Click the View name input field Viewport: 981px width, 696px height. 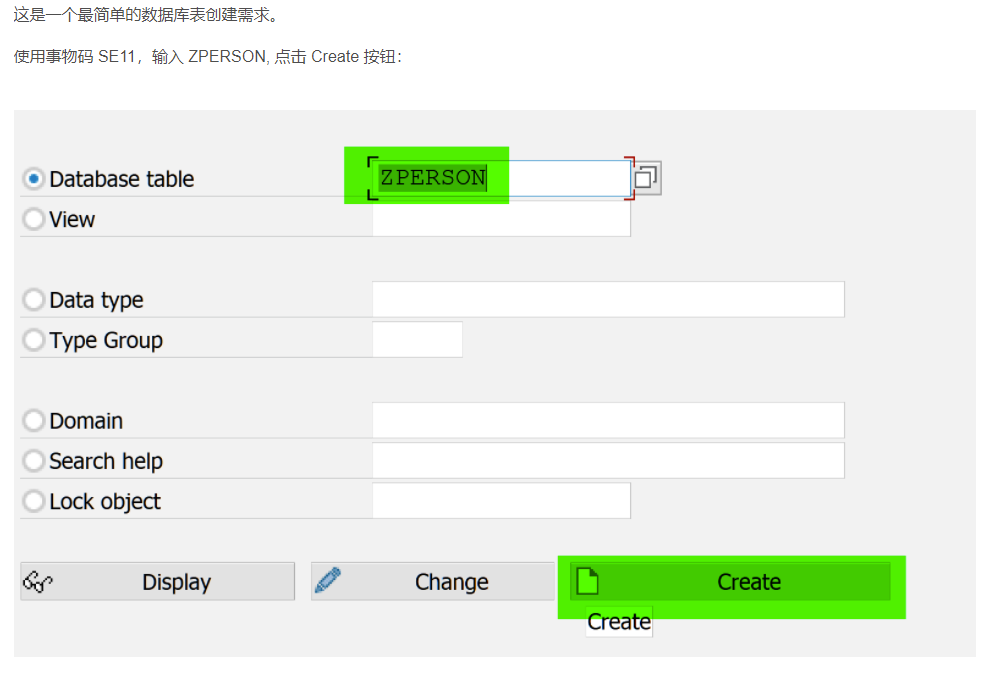[500, 219]
